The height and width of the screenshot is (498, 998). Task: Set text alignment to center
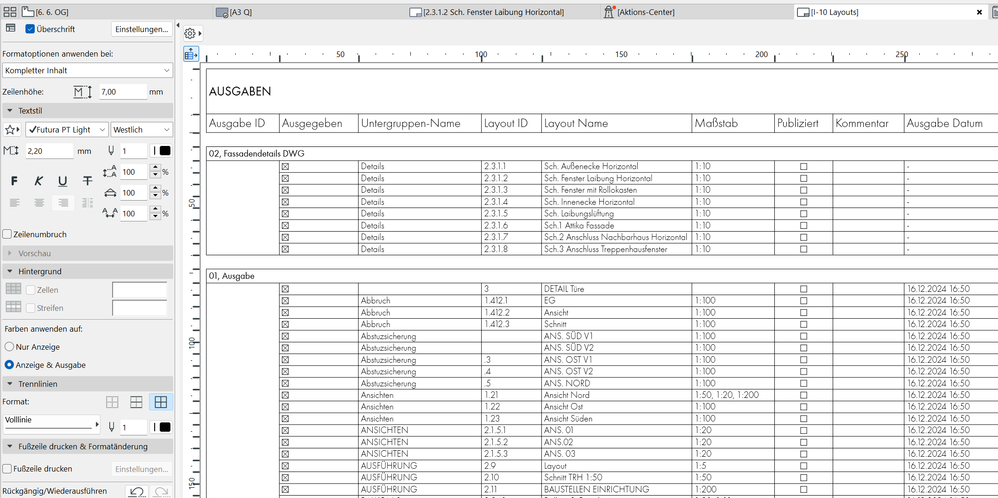39,203
